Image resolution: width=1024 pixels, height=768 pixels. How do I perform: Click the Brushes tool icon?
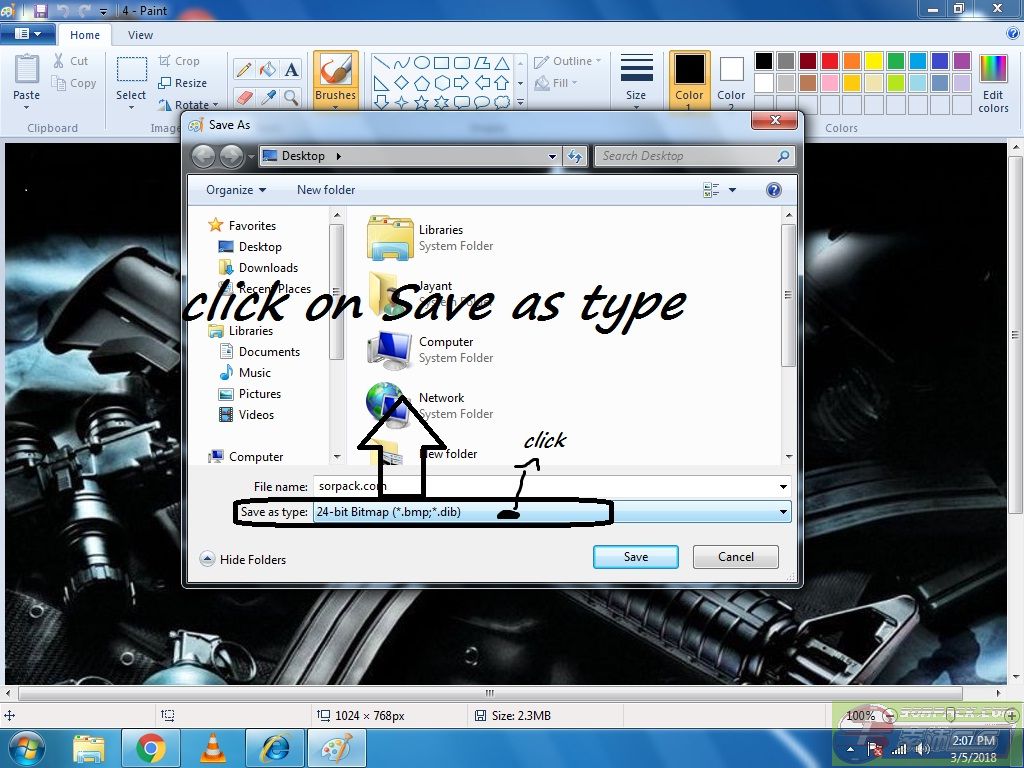point(335,70)
